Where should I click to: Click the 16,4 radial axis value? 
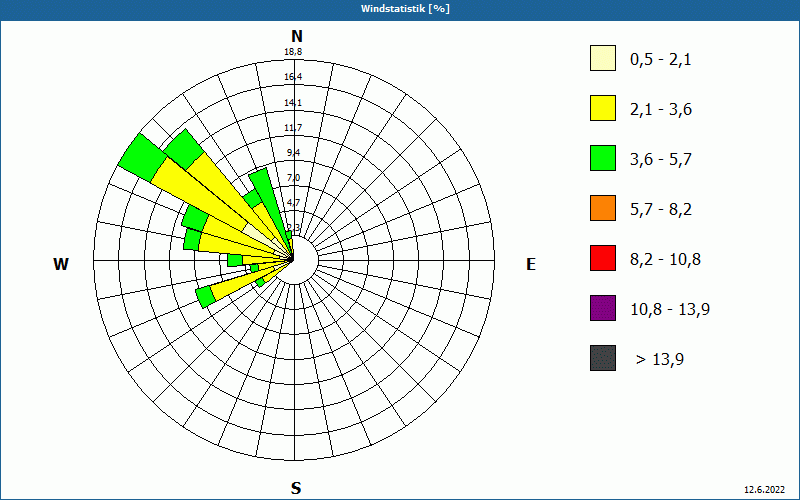(x=293, y=77)
